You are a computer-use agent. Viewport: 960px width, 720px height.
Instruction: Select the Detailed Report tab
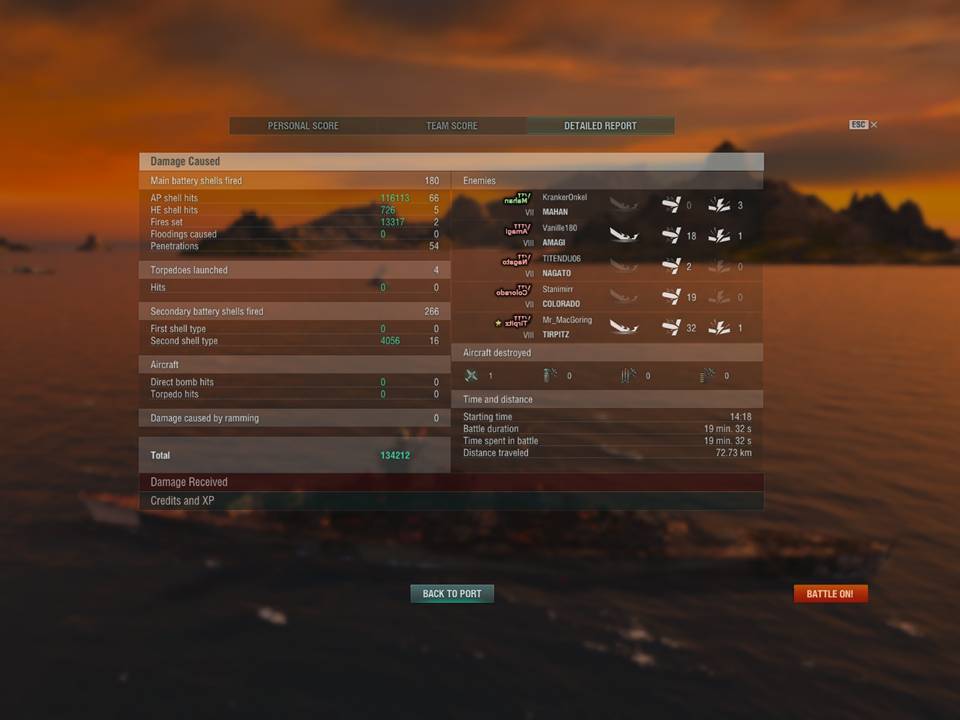600,126
